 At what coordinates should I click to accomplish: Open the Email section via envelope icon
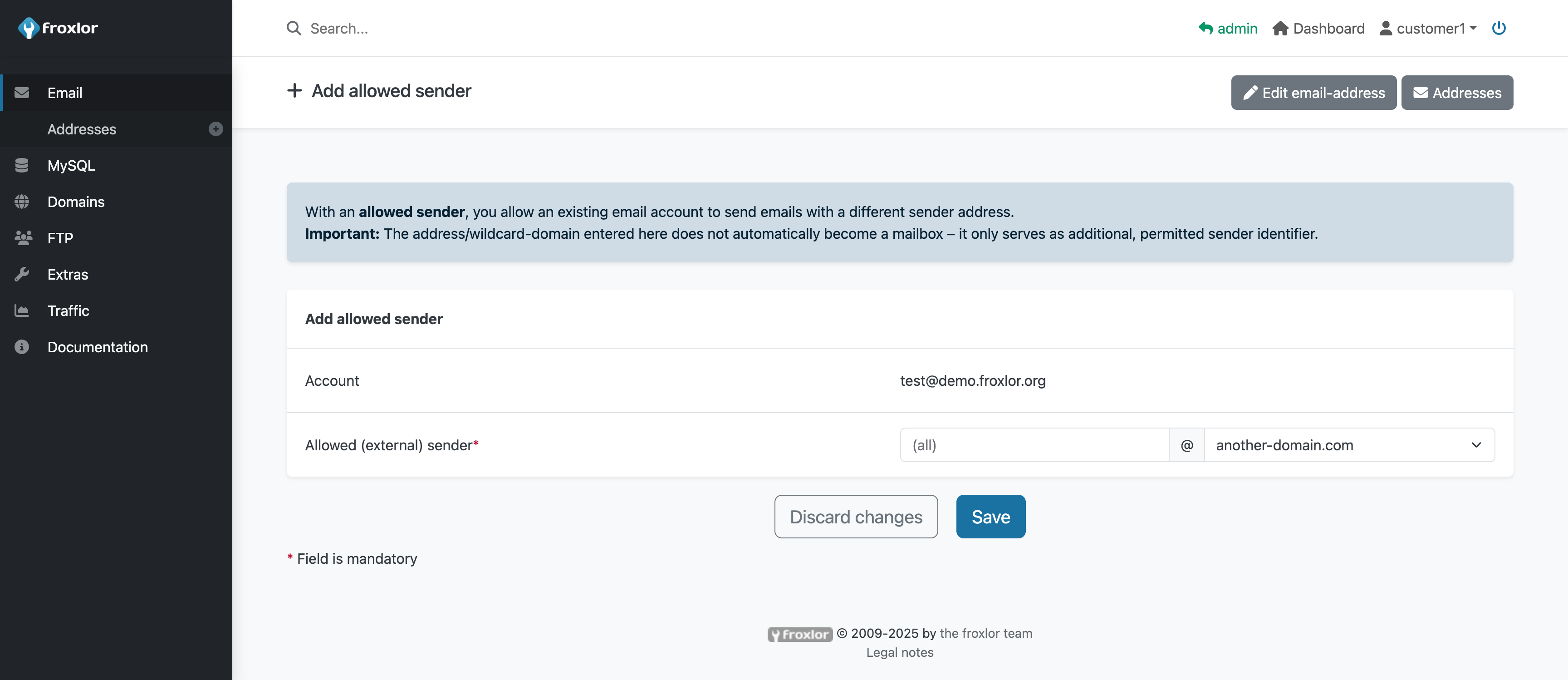(23, 93)
